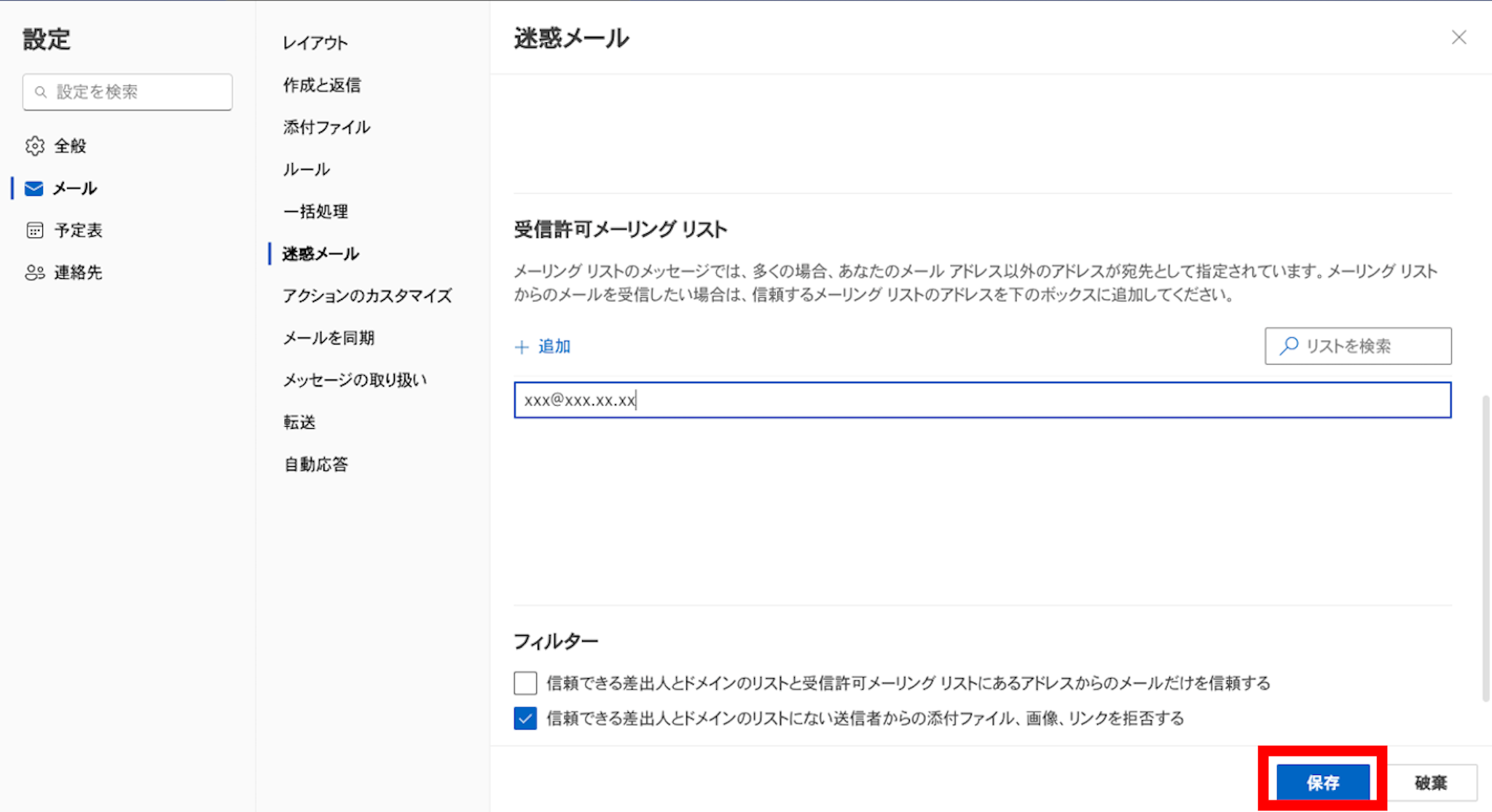Click the 保存 save button
This screenshot has height=812, width=1492.
(x=1322, y=782)
